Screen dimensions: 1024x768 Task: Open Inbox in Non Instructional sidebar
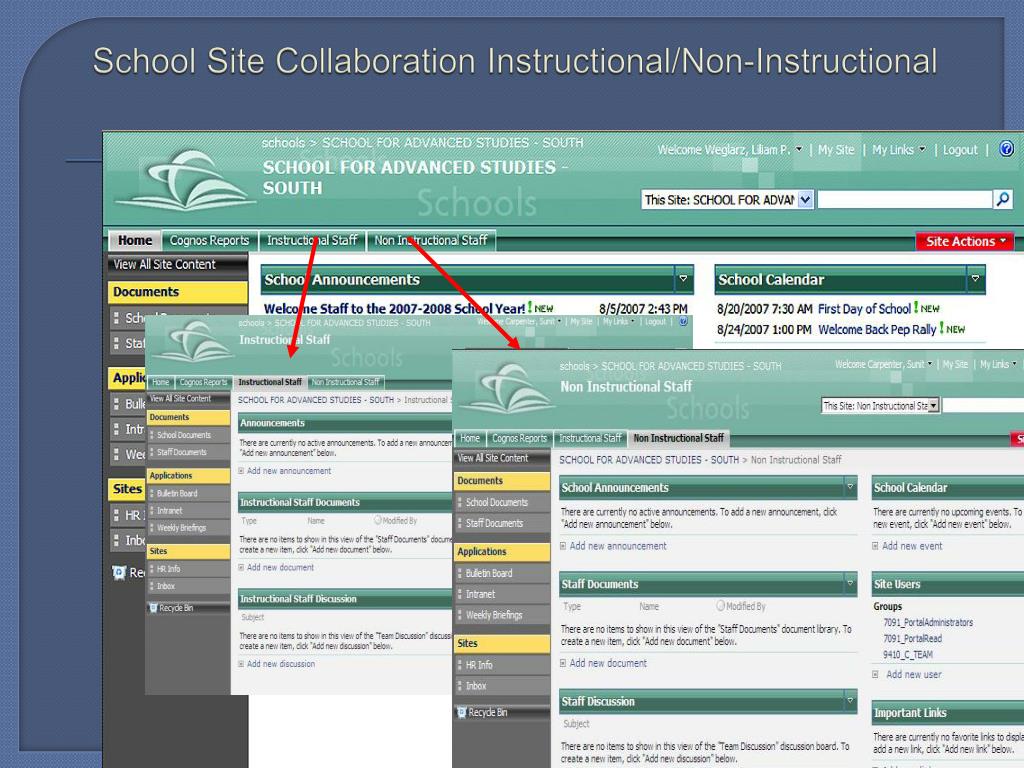coord(475,686)
